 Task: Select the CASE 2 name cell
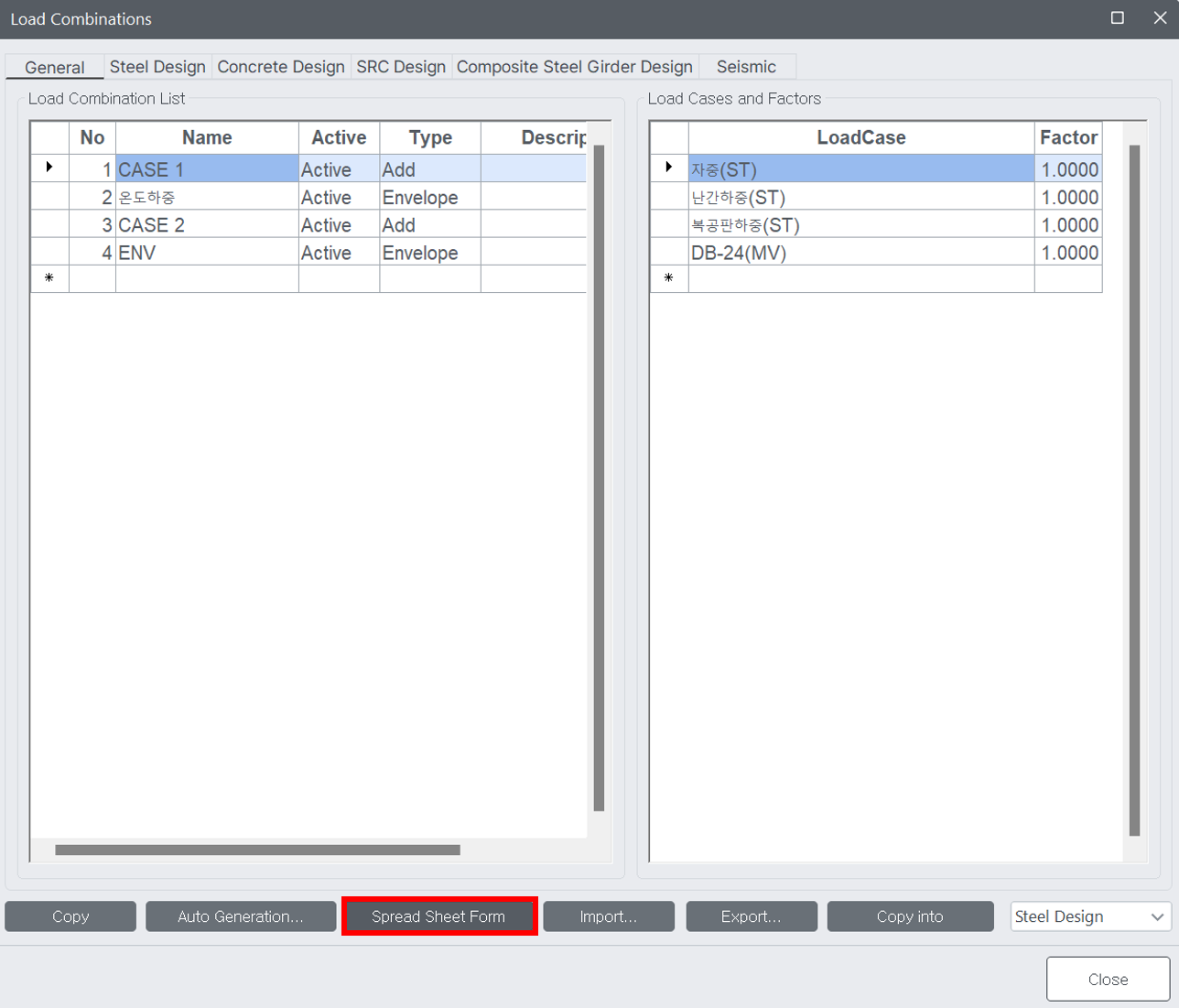[x=207, y=224]
